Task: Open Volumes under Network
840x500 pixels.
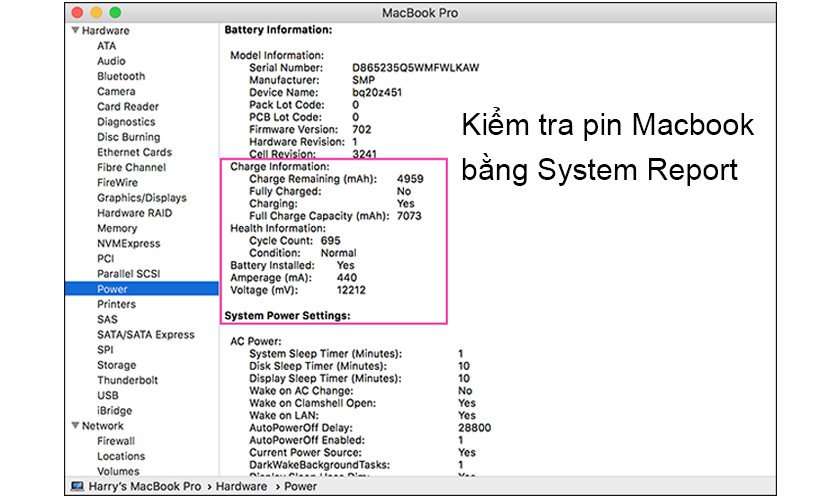Action: [118, 471]
